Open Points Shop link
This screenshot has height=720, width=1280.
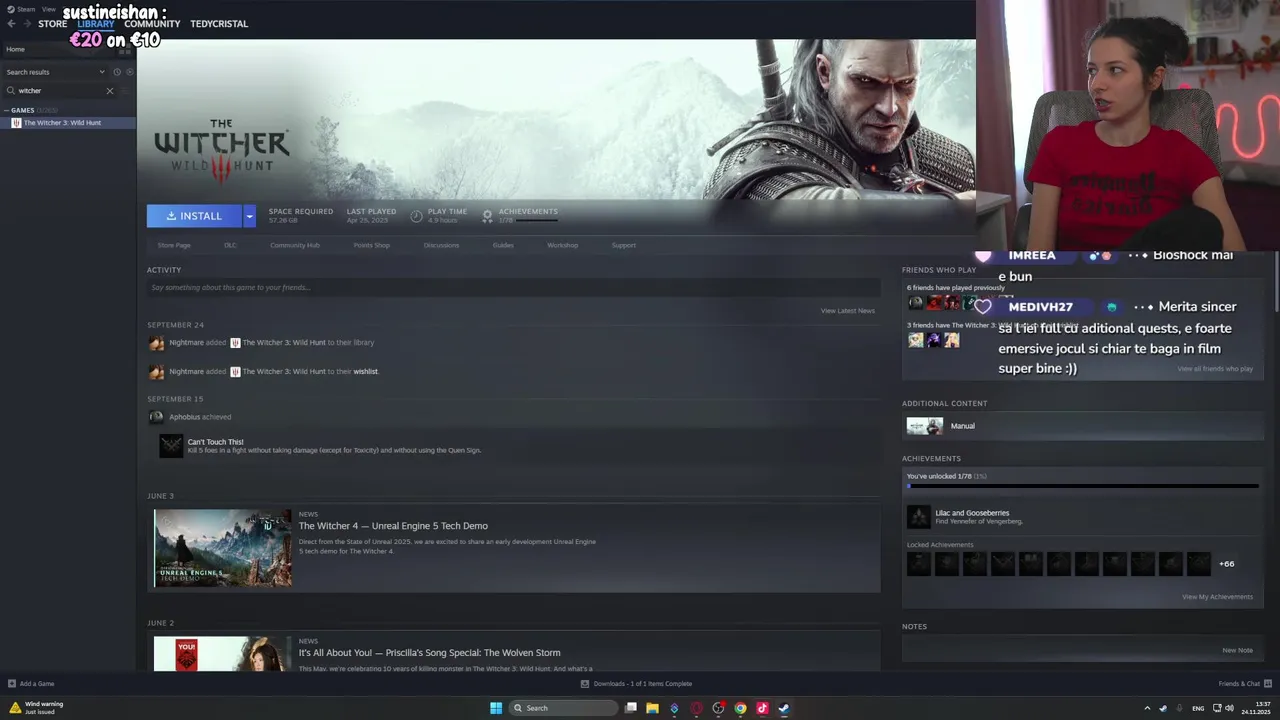tap(372, 245)
